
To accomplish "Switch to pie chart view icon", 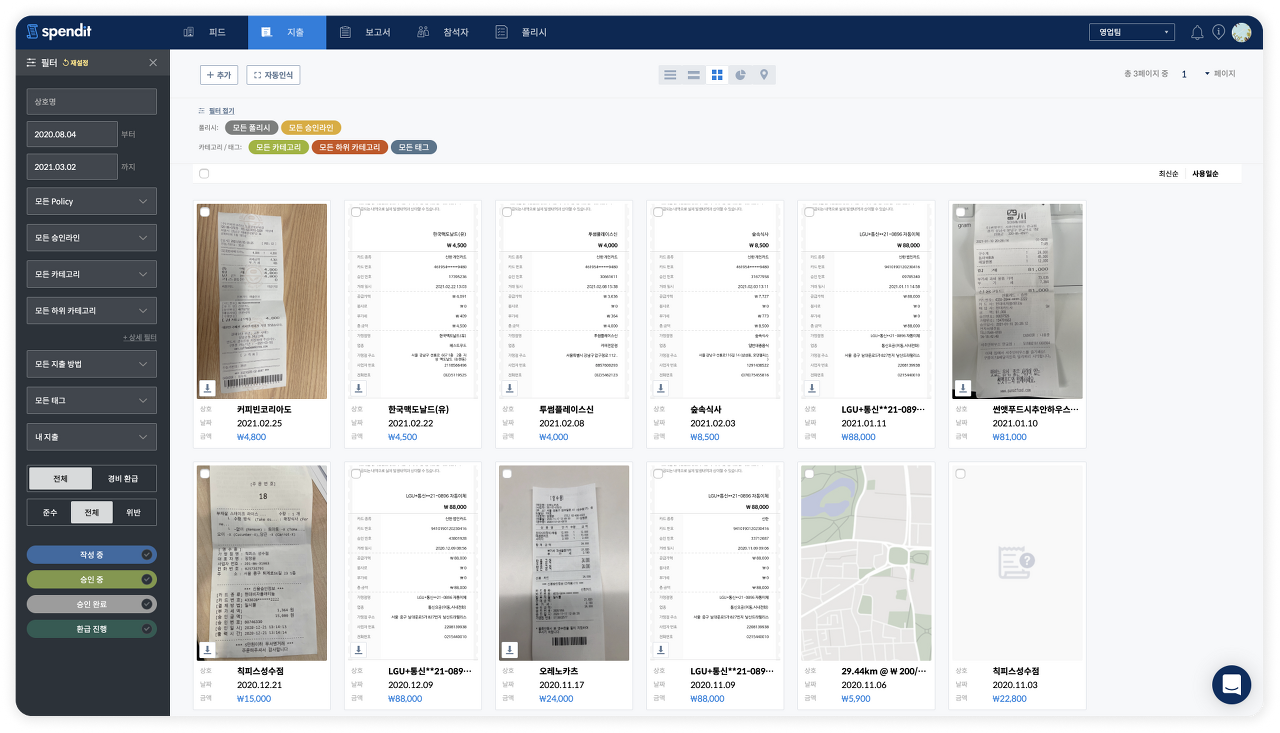I will click(741, 75).
